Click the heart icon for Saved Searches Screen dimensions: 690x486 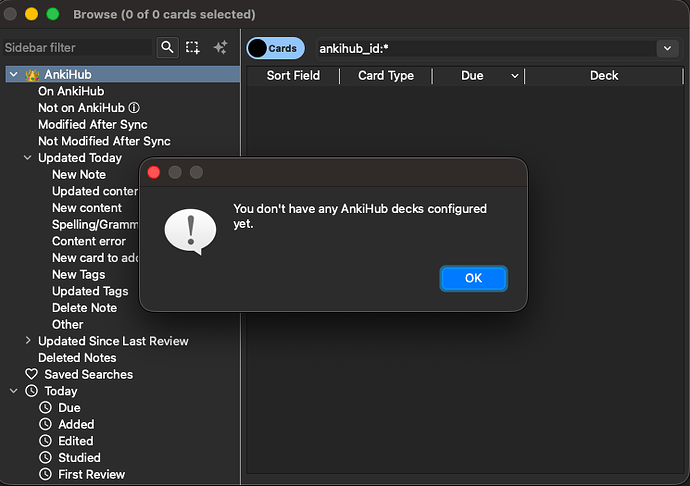click(x=31, y=374)
